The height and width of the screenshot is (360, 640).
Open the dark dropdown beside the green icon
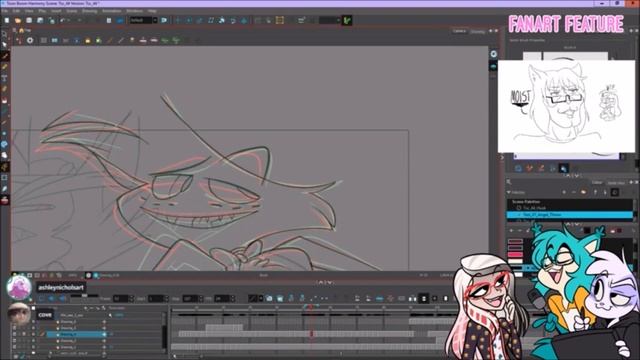coord(330,20)
